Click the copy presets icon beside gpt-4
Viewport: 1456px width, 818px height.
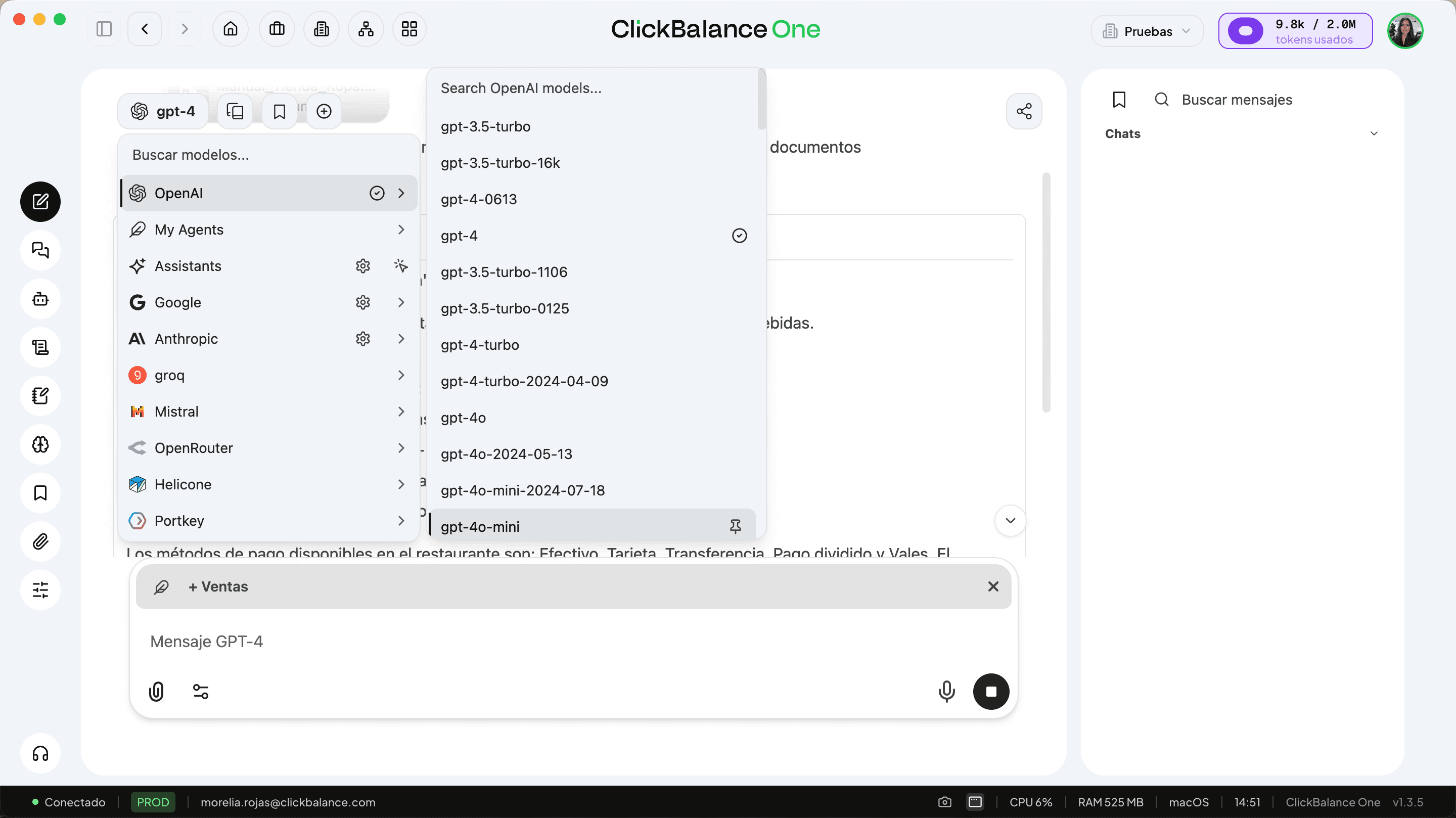(x=235, y=111)
